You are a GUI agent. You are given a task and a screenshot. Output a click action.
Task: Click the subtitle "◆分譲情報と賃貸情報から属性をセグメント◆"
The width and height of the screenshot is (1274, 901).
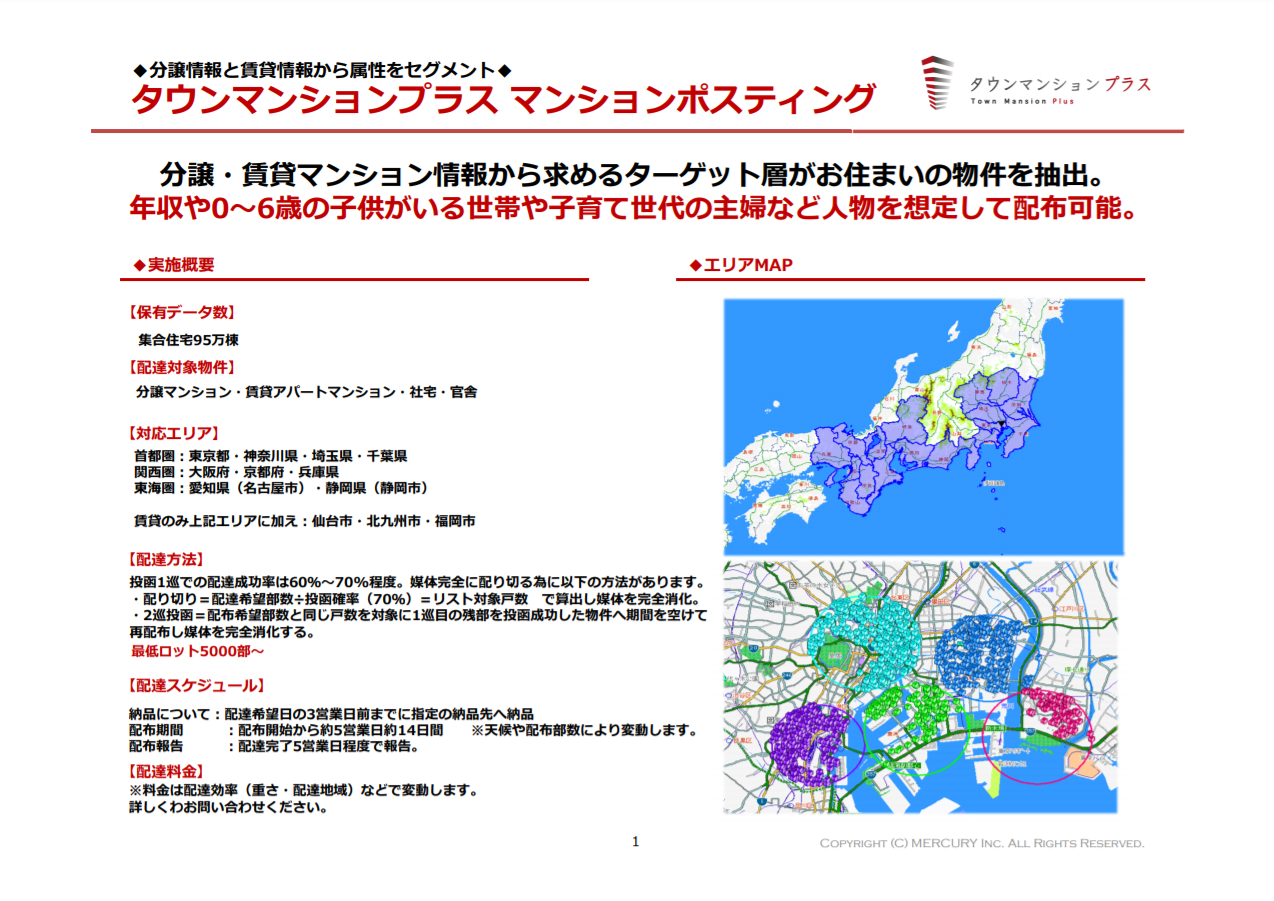coord(323,70)
